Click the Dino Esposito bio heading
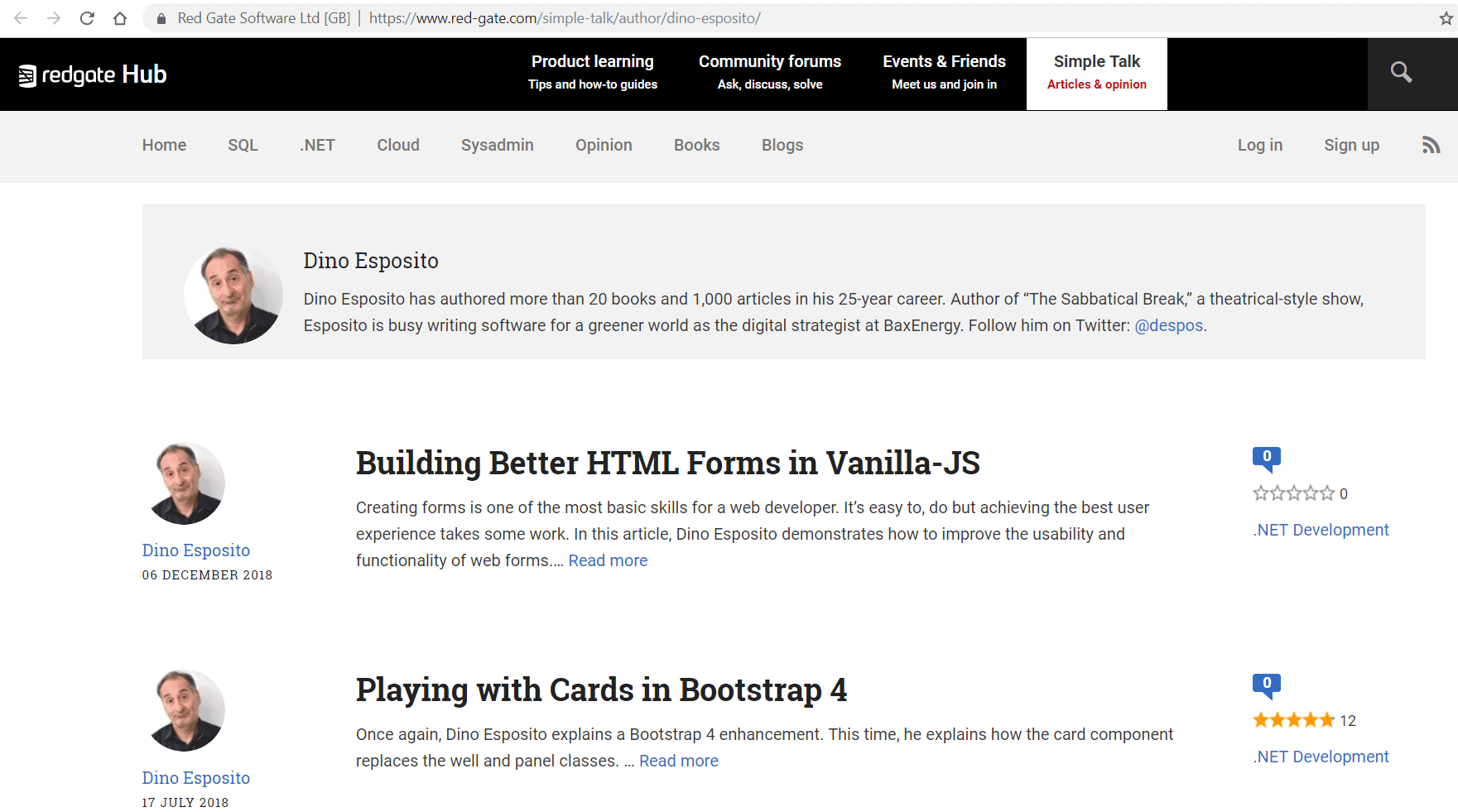 371,261
